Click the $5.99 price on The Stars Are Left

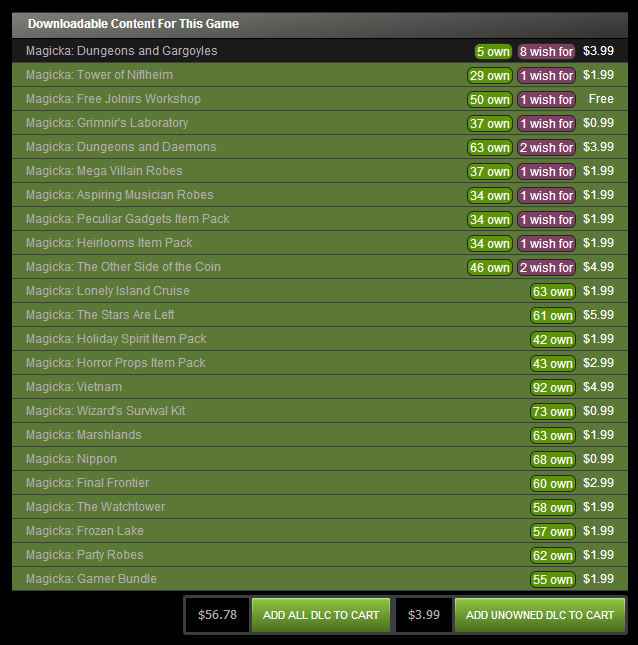coord(598,315)
